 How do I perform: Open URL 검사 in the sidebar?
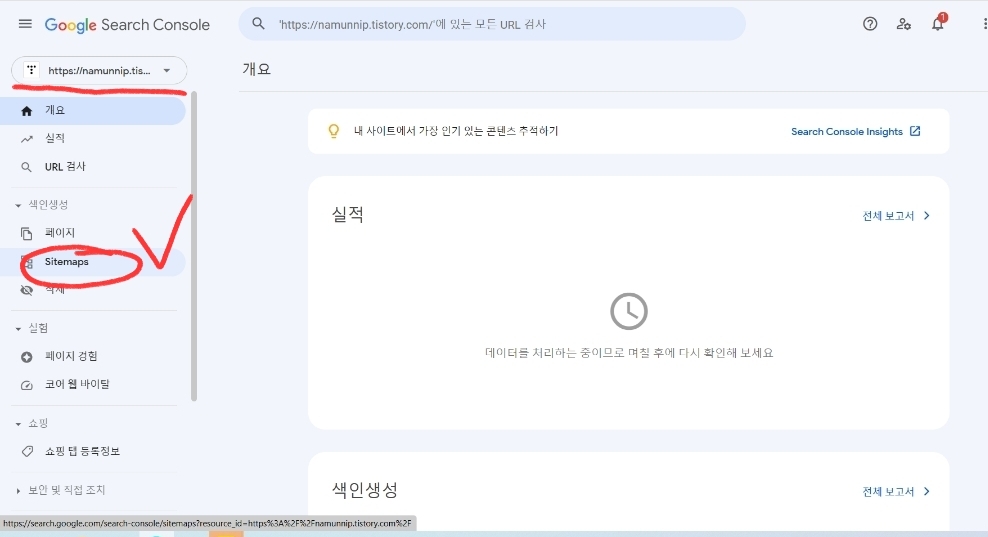tap(93, 166)
